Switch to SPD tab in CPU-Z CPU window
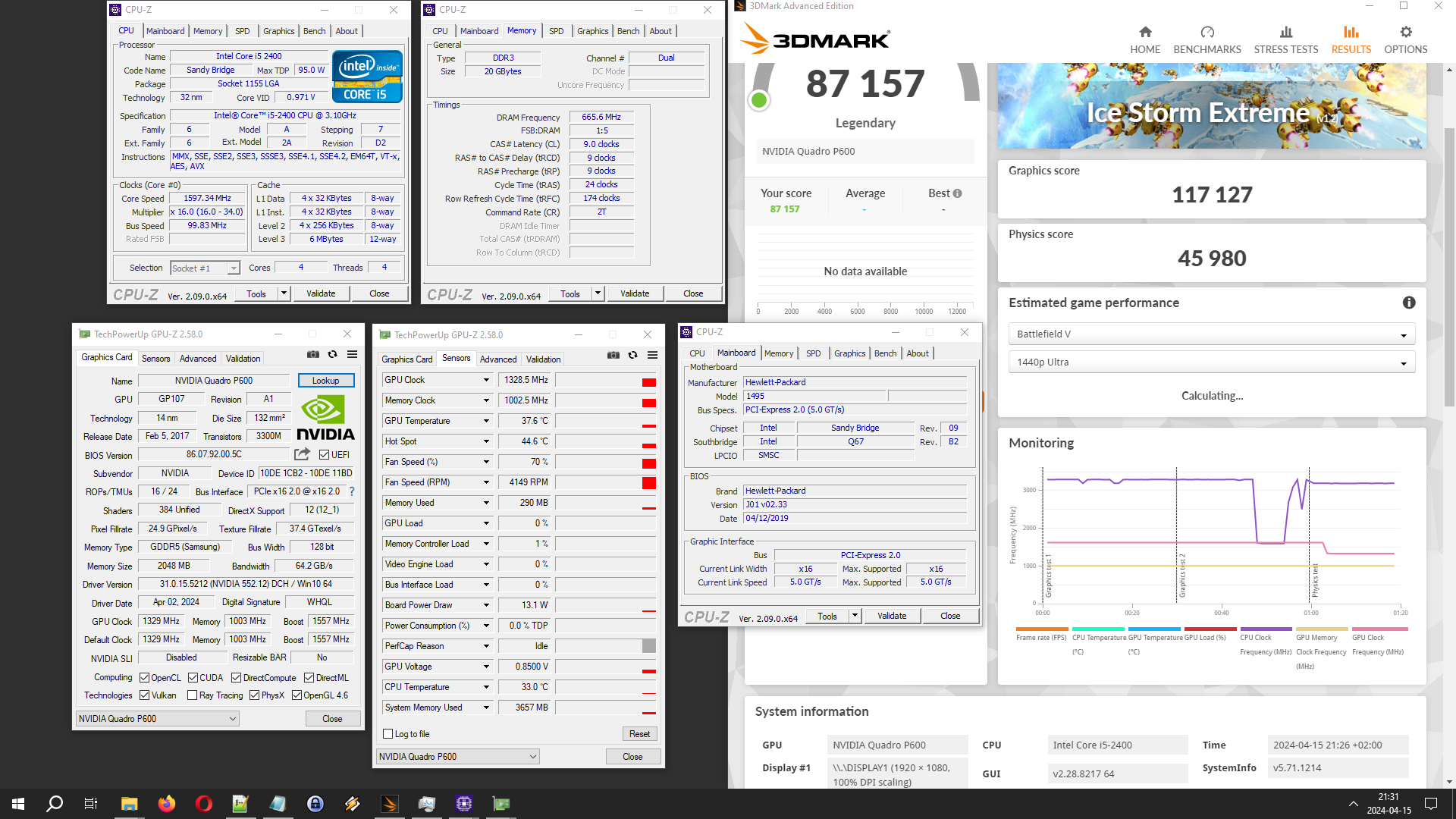This screenshot has width=1456, height=819. 242,31
